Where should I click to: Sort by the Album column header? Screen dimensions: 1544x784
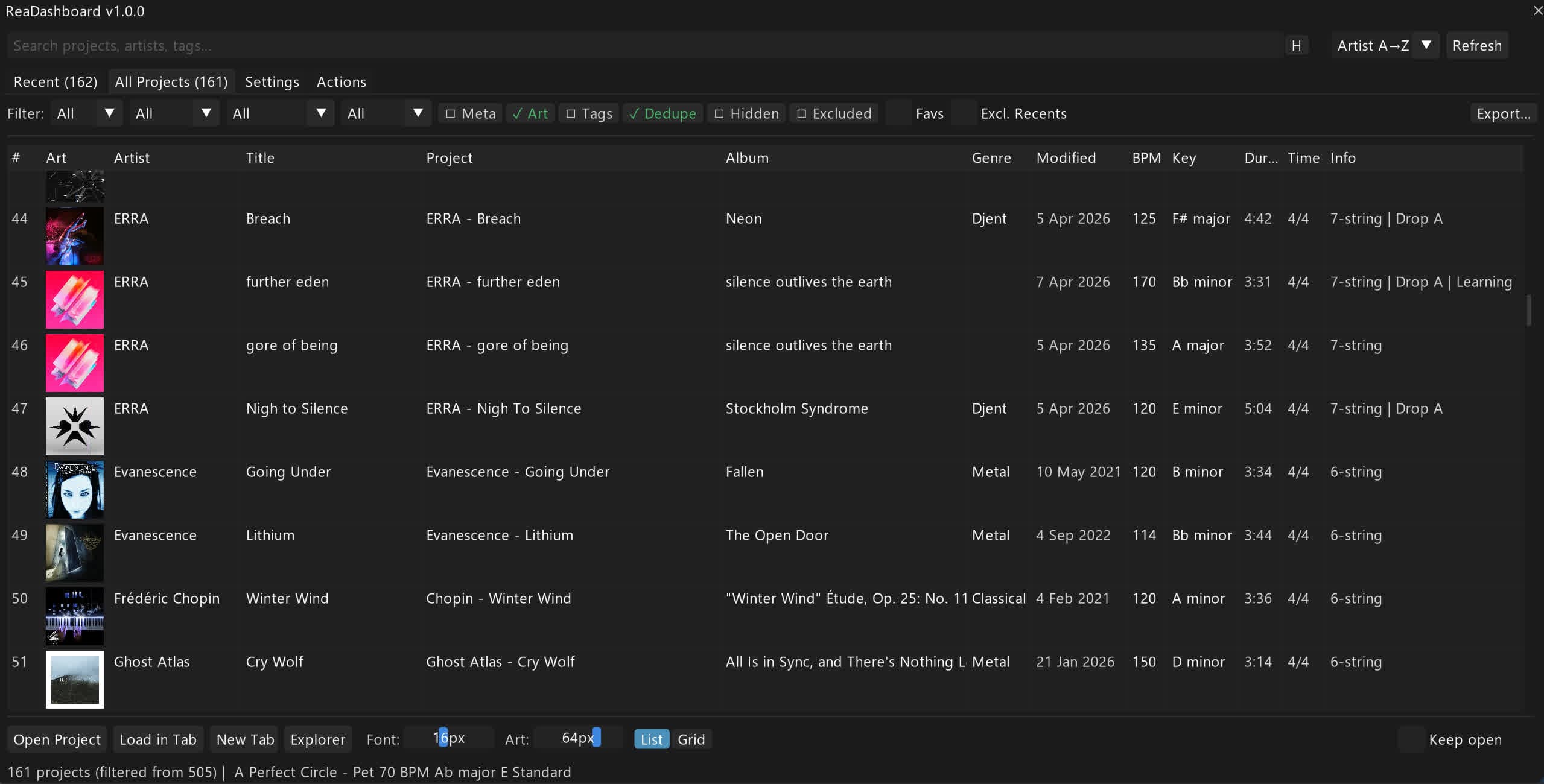[x=747, y=158]
